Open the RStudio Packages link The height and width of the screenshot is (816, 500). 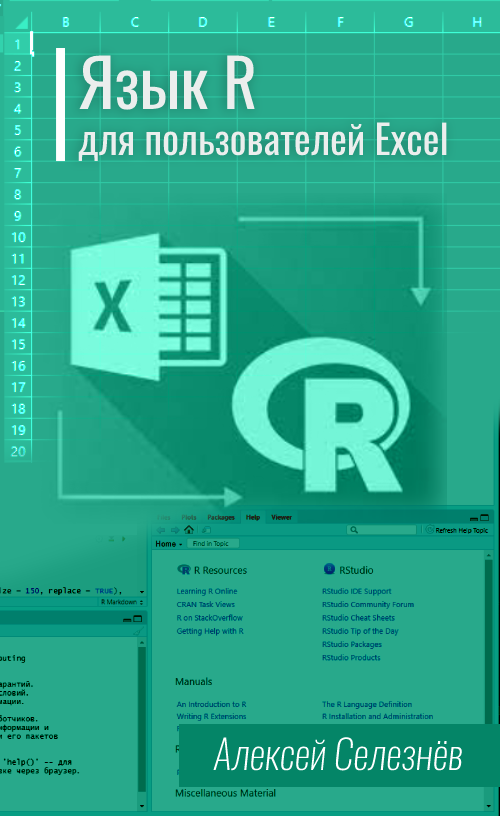click(x=352, y=644)
